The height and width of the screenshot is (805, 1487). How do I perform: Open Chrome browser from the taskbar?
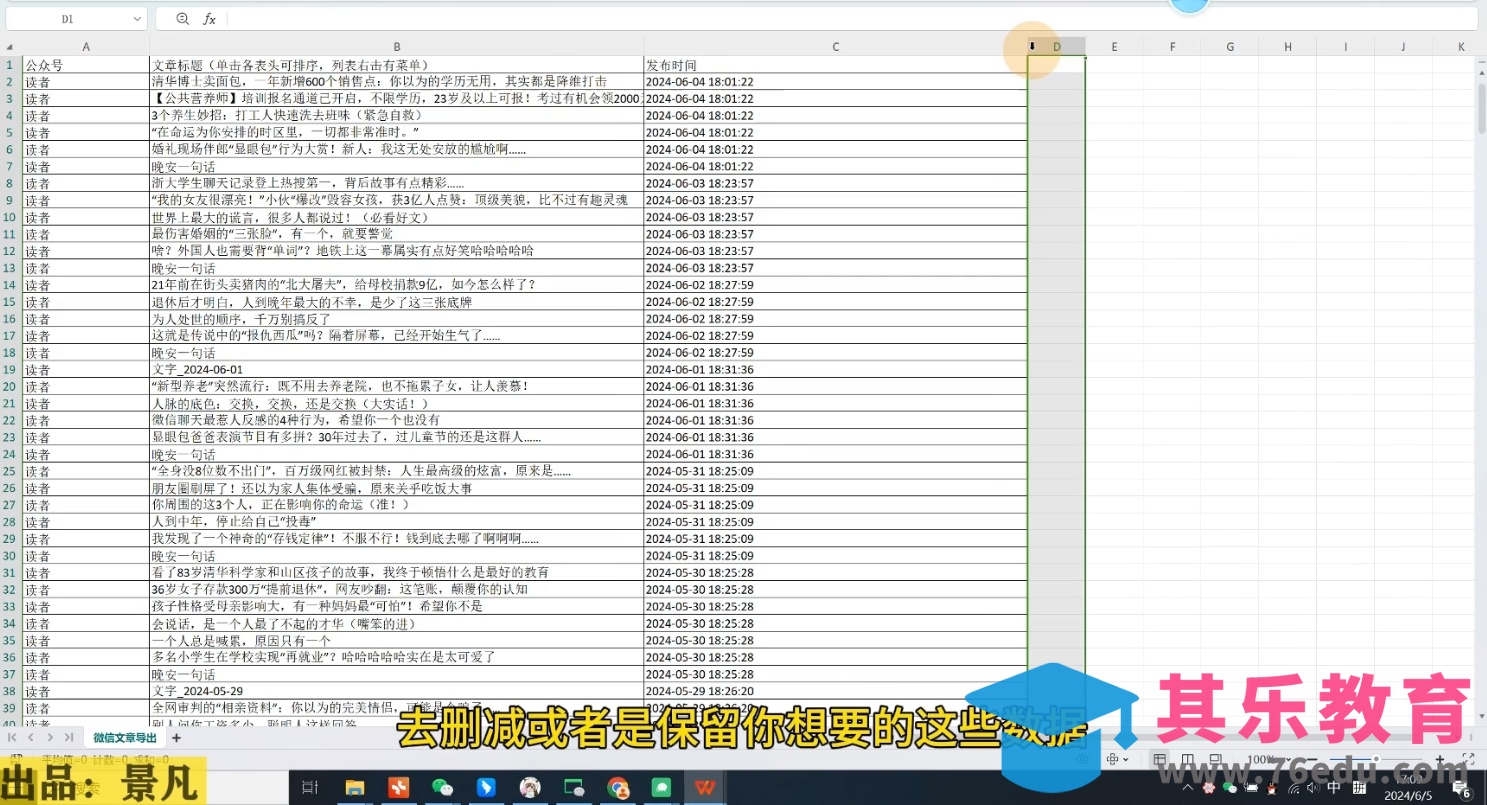click(617, 787)
